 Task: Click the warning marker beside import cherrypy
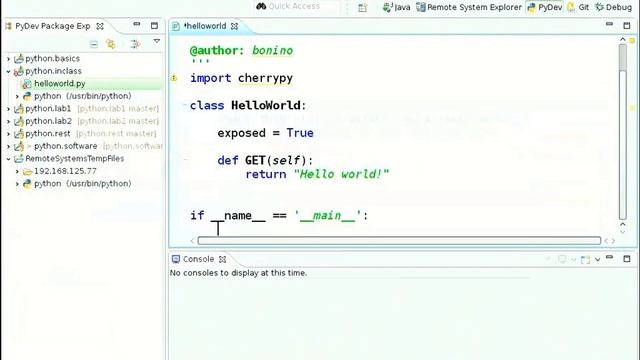174,78
